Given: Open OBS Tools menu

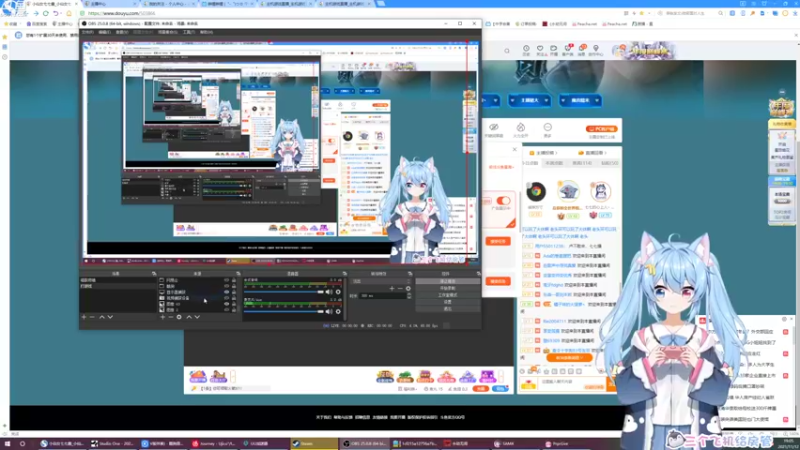Looking at the screenshot, I should [x=189, y=32].
